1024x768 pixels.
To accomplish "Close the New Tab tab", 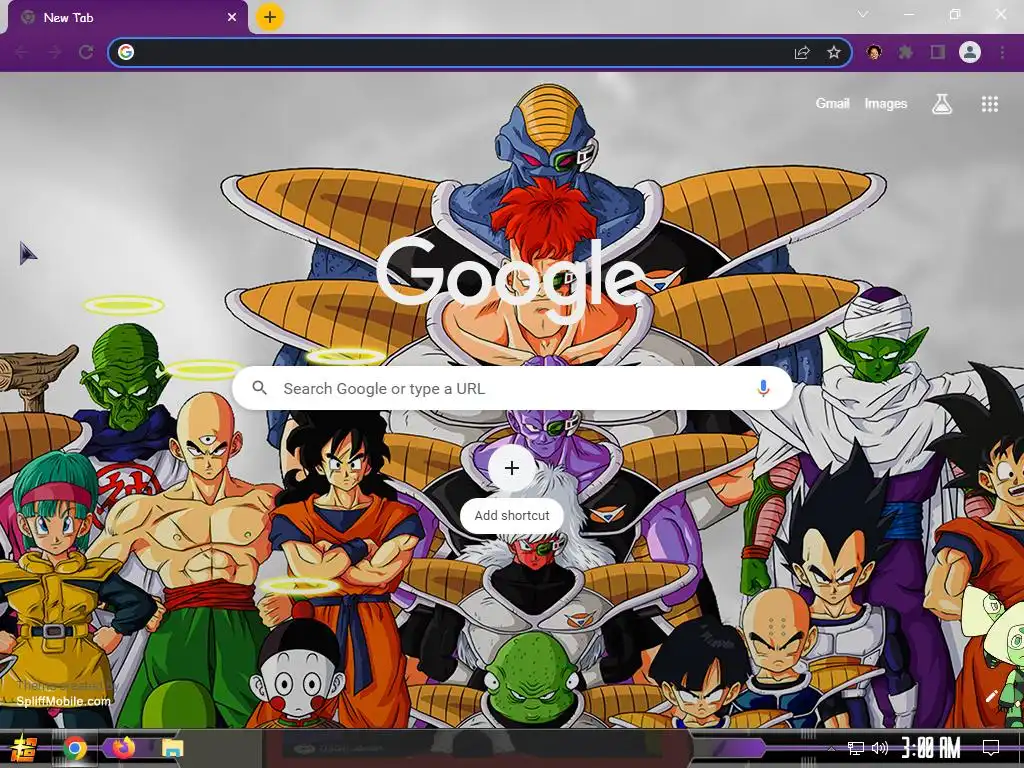I will (232, 18).
